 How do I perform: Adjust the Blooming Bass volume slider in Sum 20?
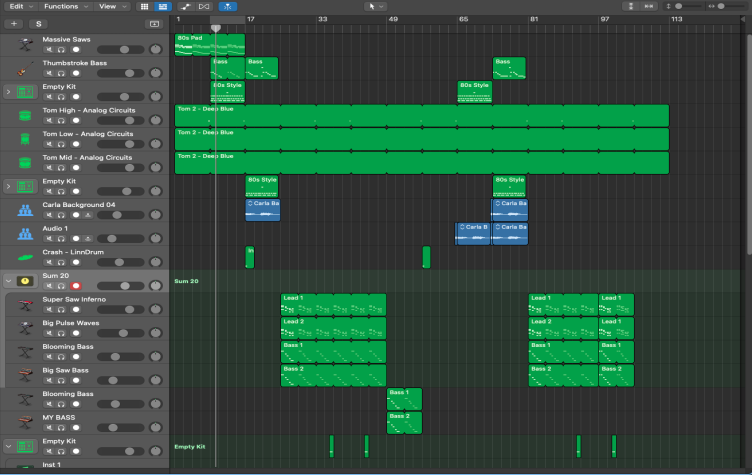click(x=120, y=357)
